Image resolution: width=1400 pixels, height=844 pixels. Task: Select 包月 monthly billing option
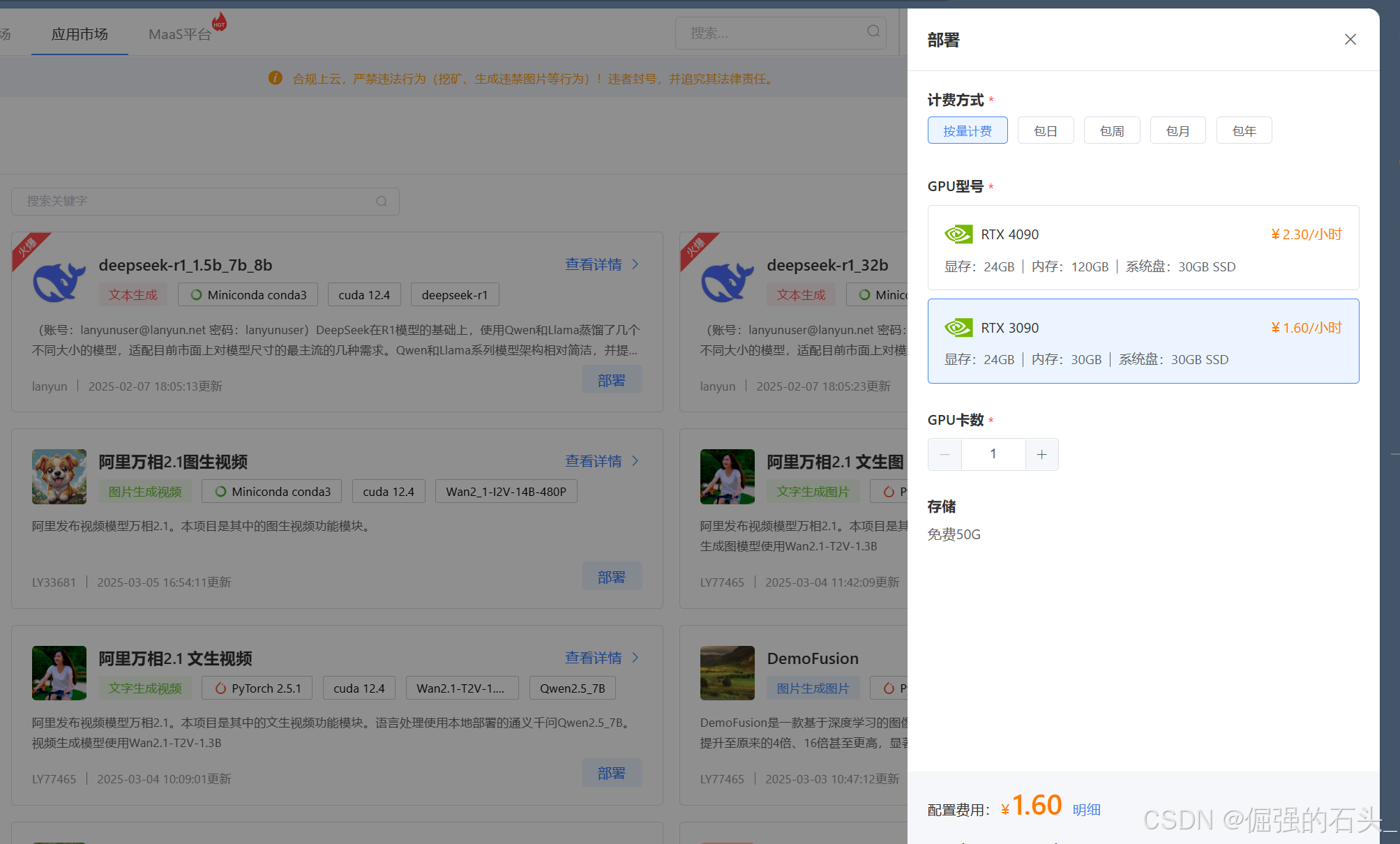click(x=1177, y=131)
